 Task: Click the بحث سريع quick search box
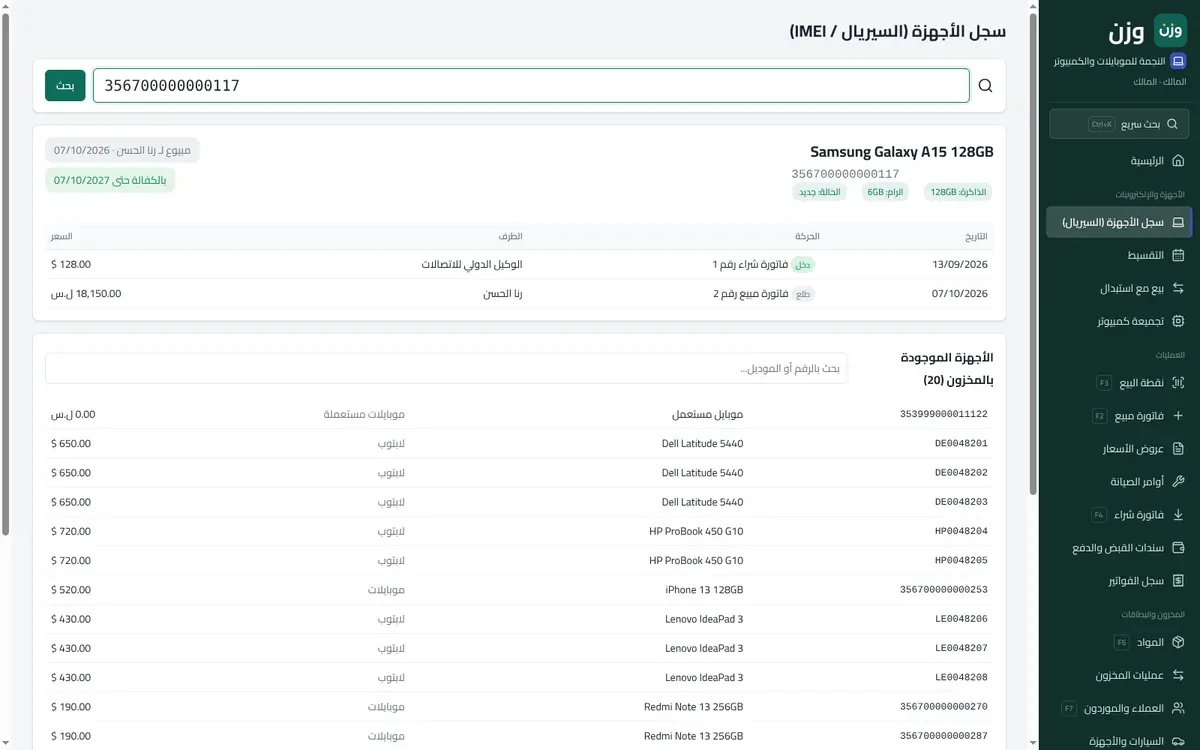pyautogui.click(x=1119, y=124)
